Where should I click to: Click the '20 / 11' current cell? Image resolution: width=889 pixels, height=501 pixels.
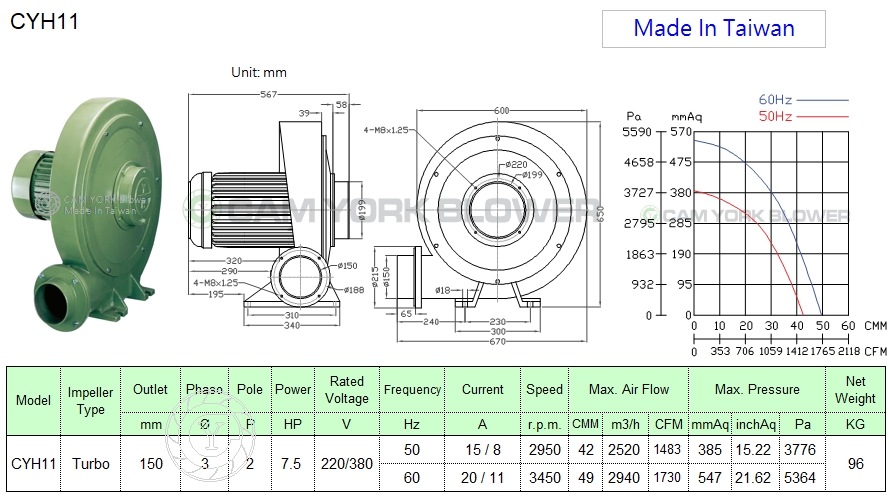click(x=482, y=478)
